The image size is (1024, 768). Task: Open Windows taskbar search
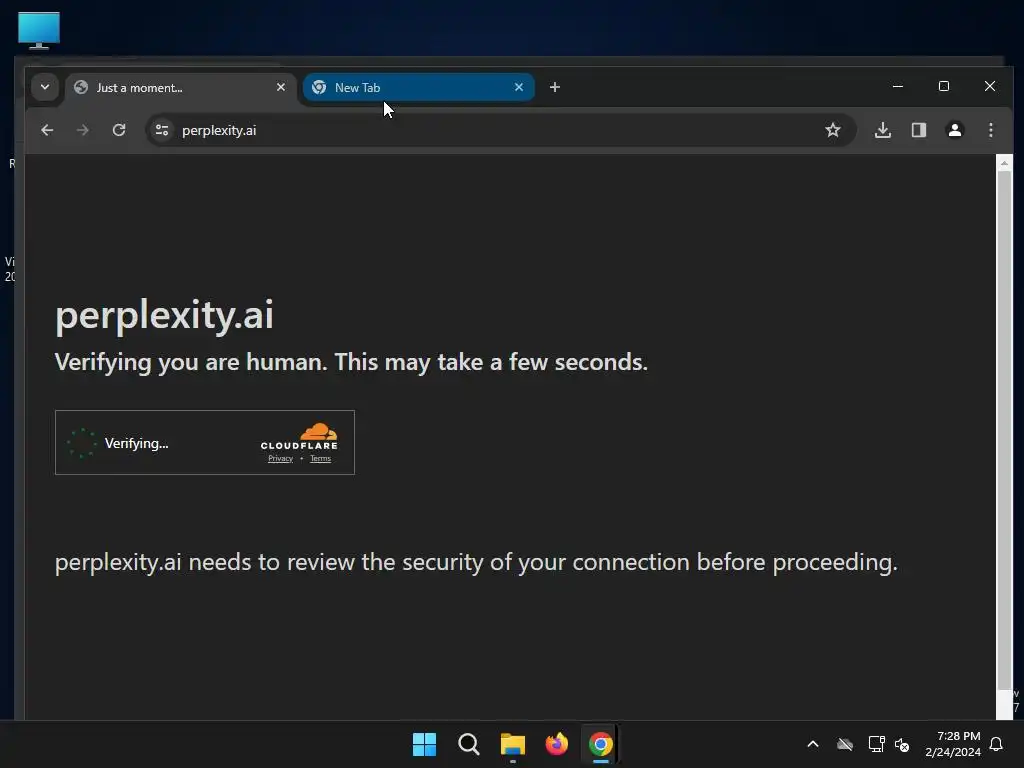coord(468,744)
